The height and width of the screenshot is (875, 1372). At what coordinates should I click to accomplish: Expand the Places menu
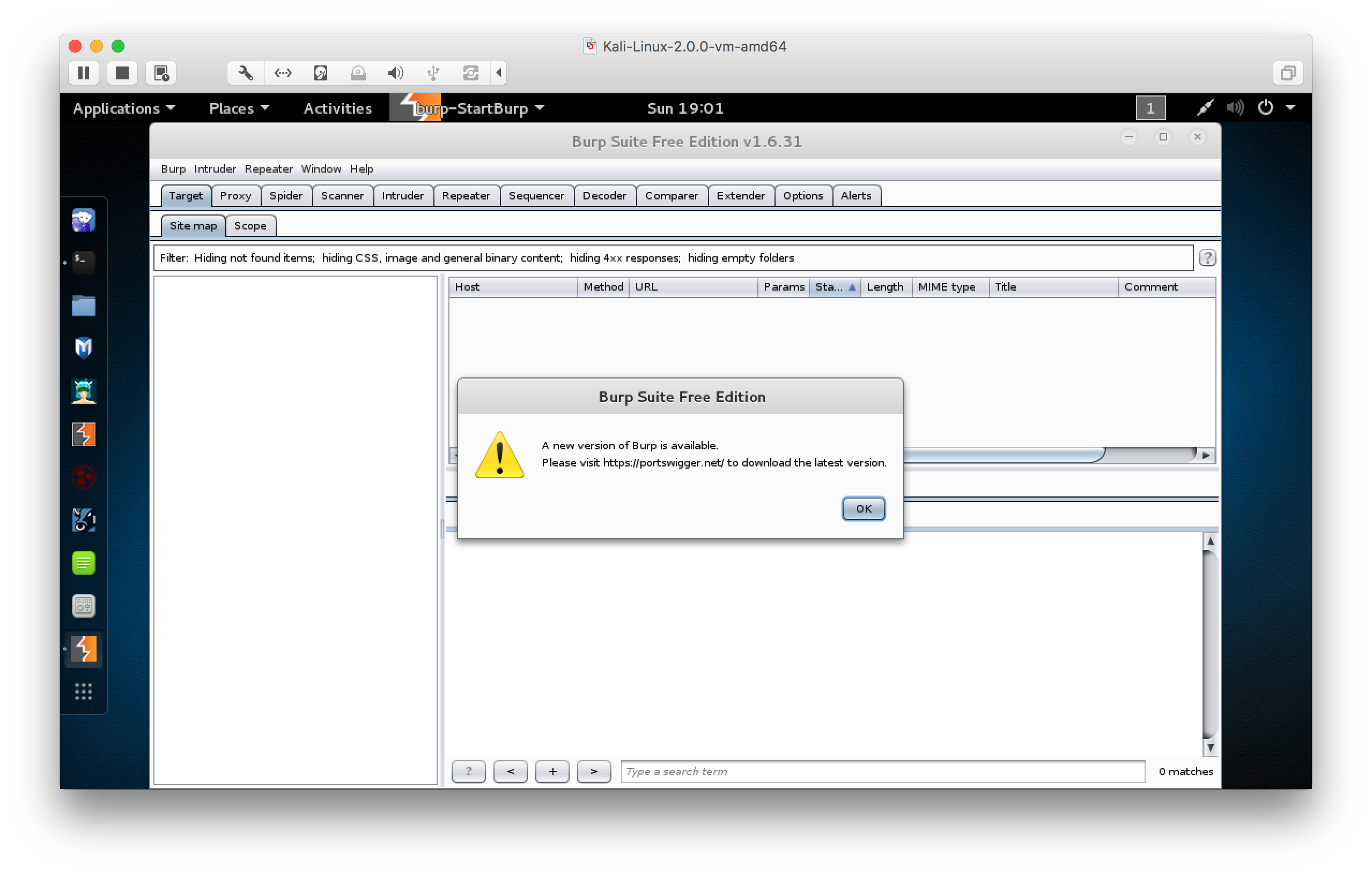(x=239, y=108)
